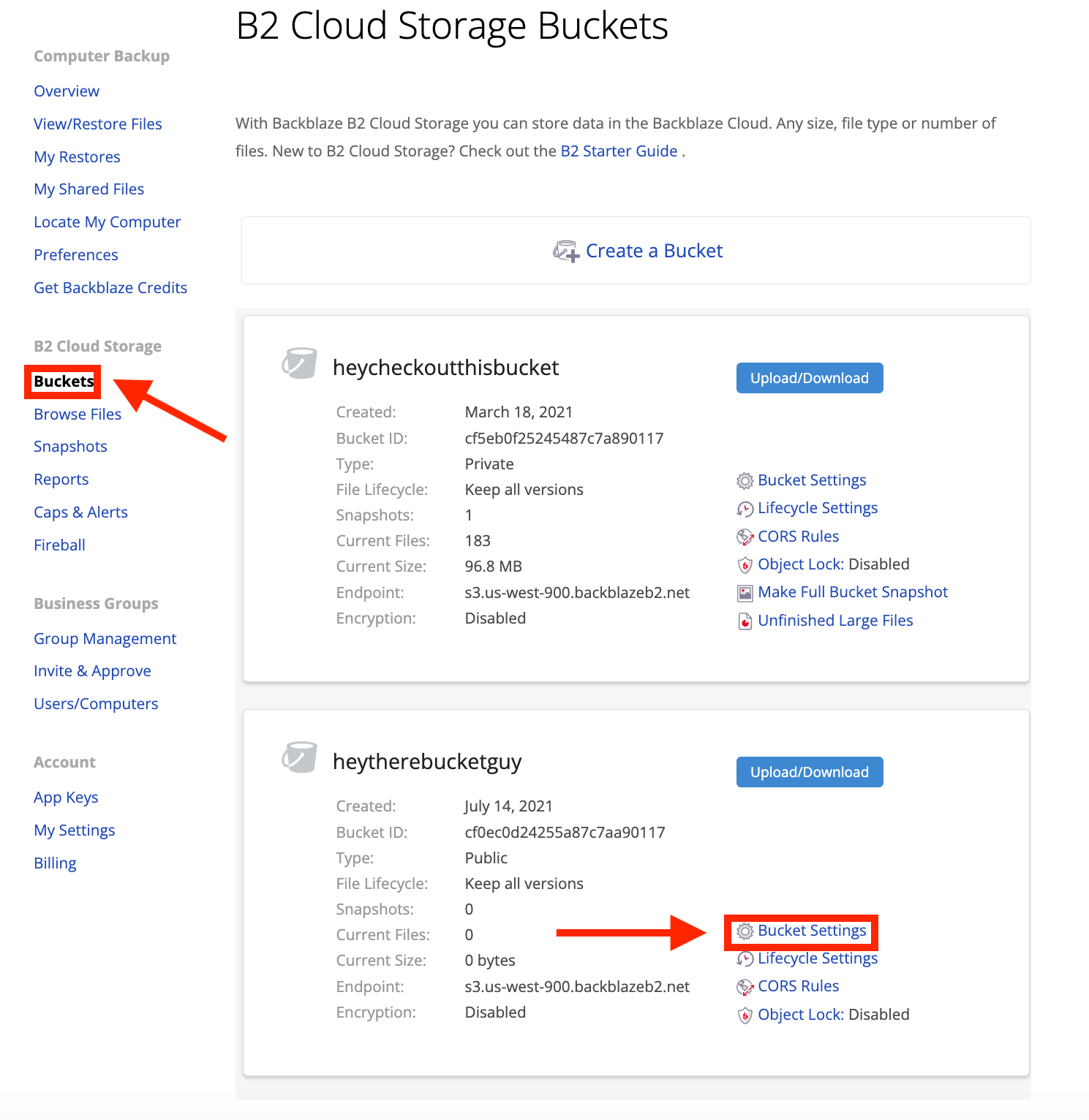Go to My Restores

77,157
